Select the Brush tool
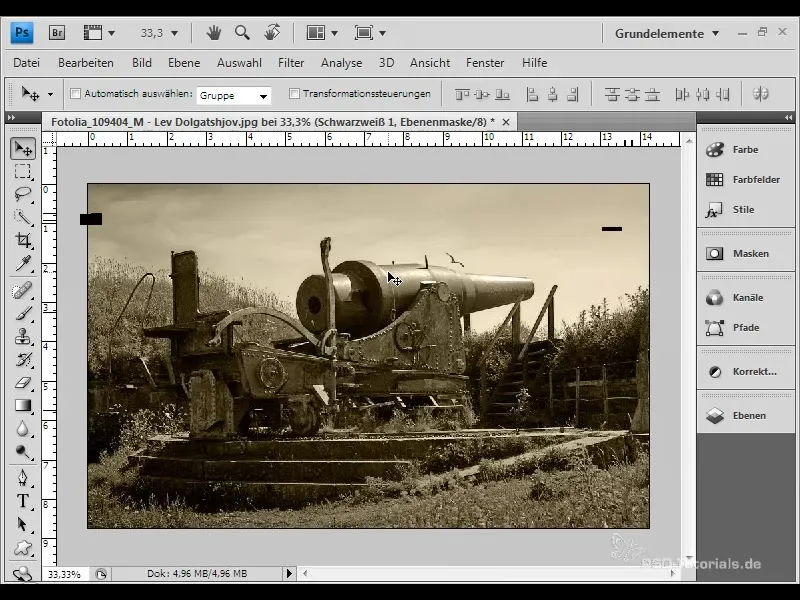This screenshot has height=600, width=800. point(23,314)
